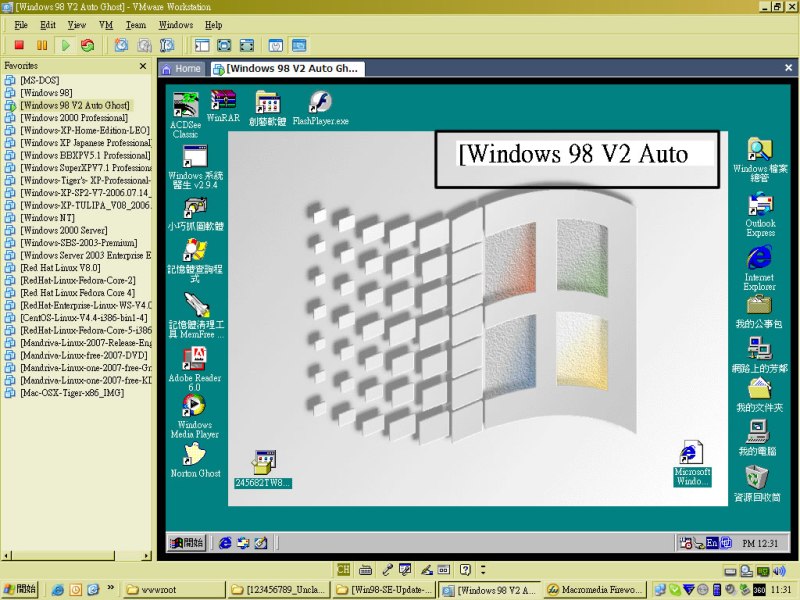Select the FlashPlayer.exe desktop icon
The width and height of the screenshot is (800, 600).
[320, 108]
